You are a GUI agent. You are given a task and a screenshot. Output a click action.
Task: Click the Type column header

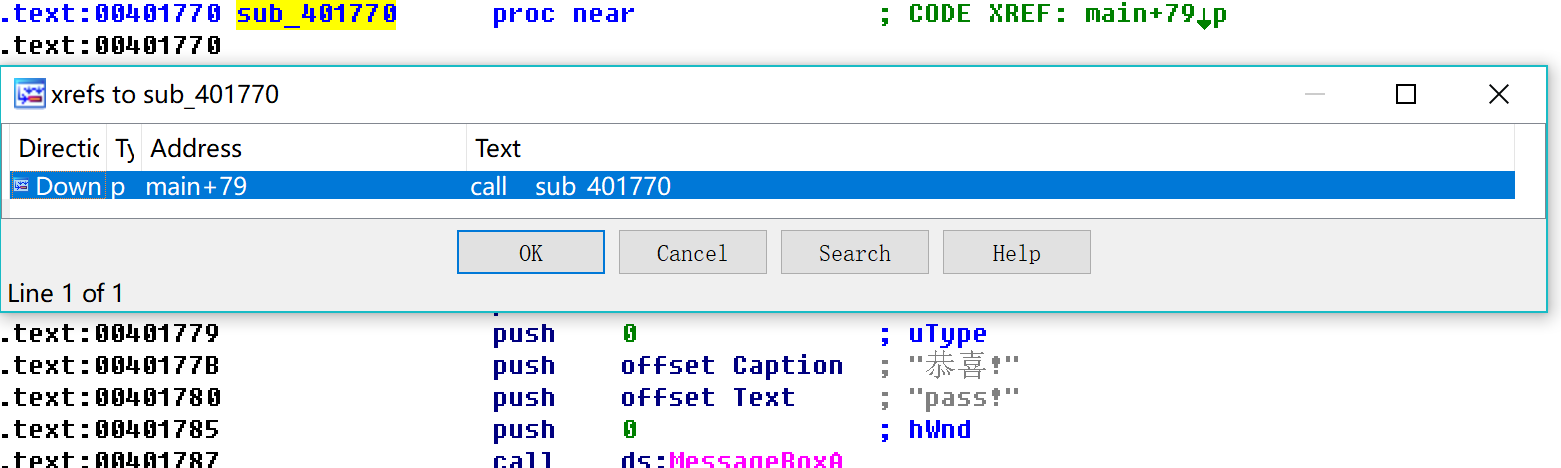[124, 148]
